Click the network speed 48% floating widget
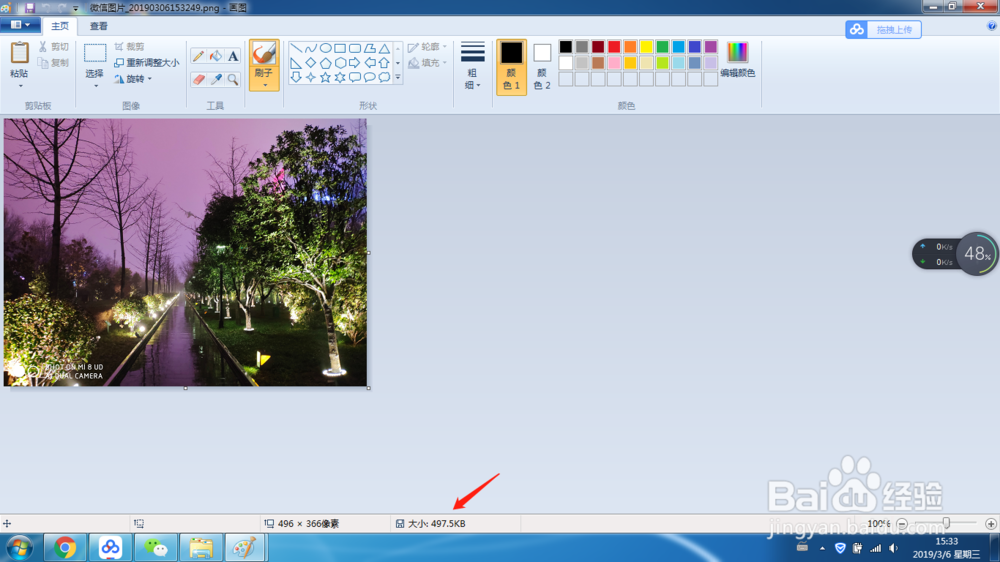1000x562 pixels. pos(954,254)
